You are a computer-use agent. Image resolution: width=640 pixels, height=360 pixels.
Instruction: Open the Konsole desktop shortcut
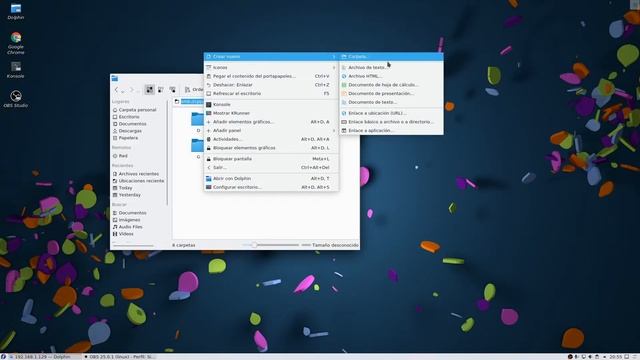(x=16, y=69)
